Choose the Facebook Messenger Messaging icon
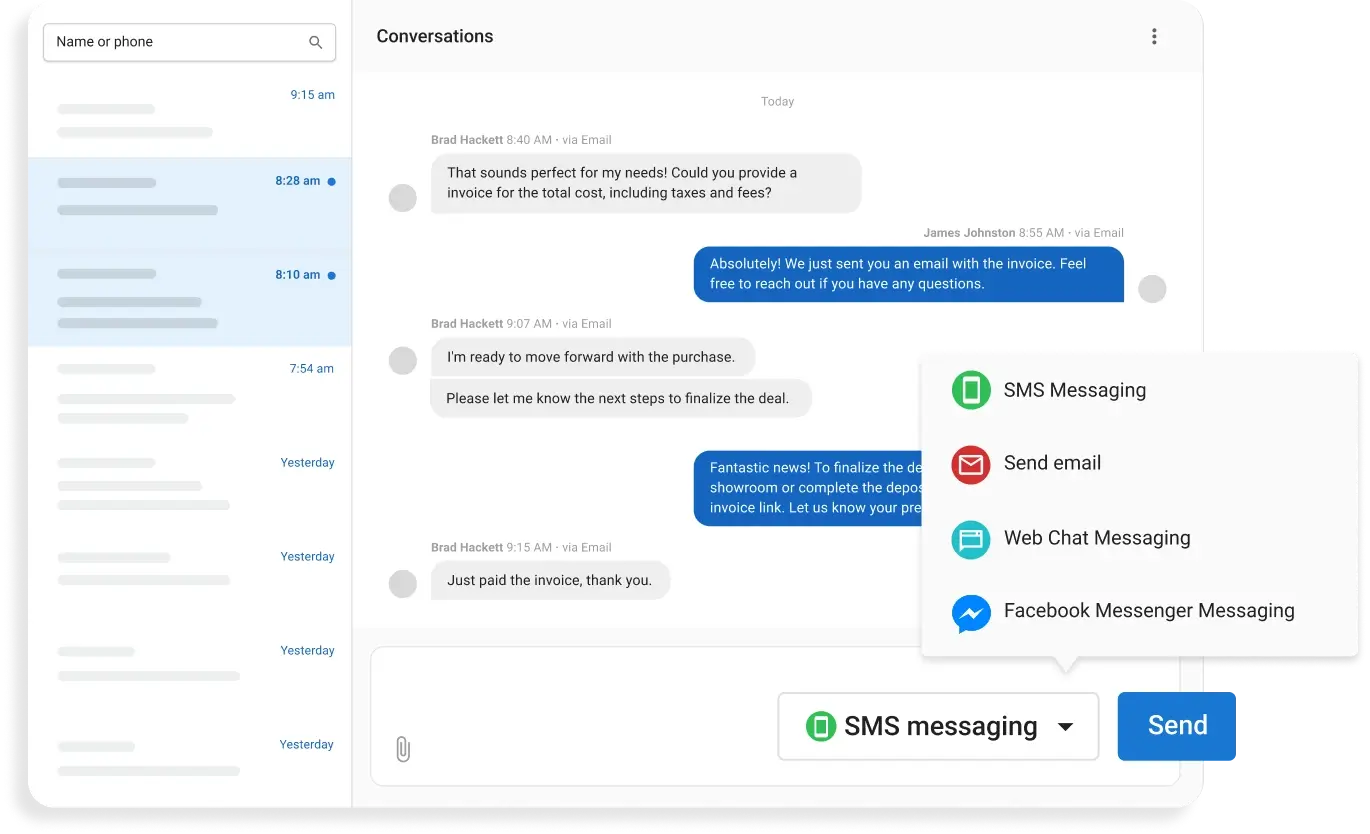This screenshot has height=834, width=1370. pyautogui.click(x=970, y=612)
